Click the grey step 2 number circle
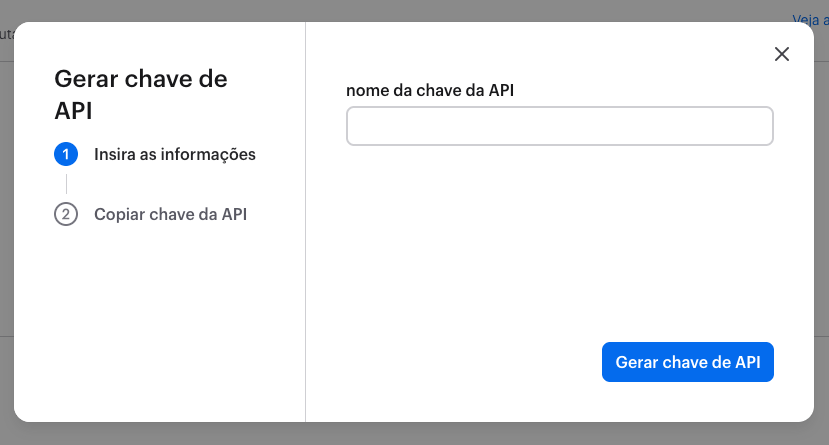The height and width of the screenshot is (445, 829). point(66,214)
